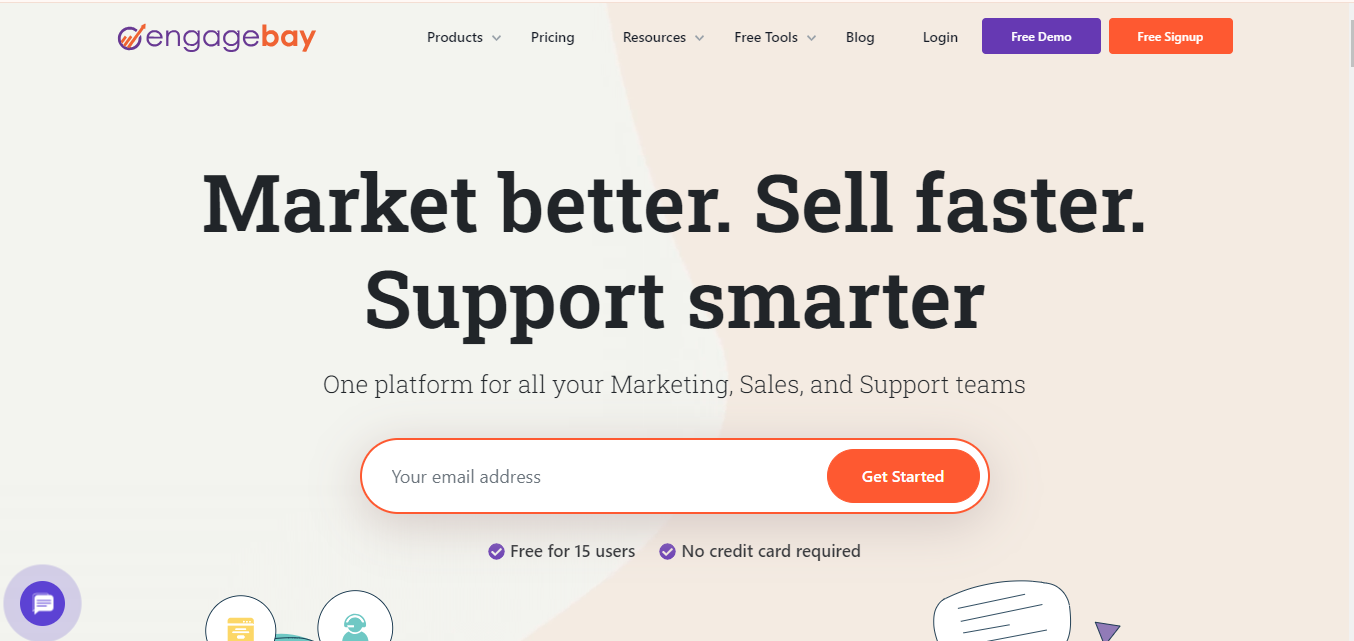Viewport: 1354px width, 641px height.
Task: Open the Blog menu item
Action: (859, 37)
